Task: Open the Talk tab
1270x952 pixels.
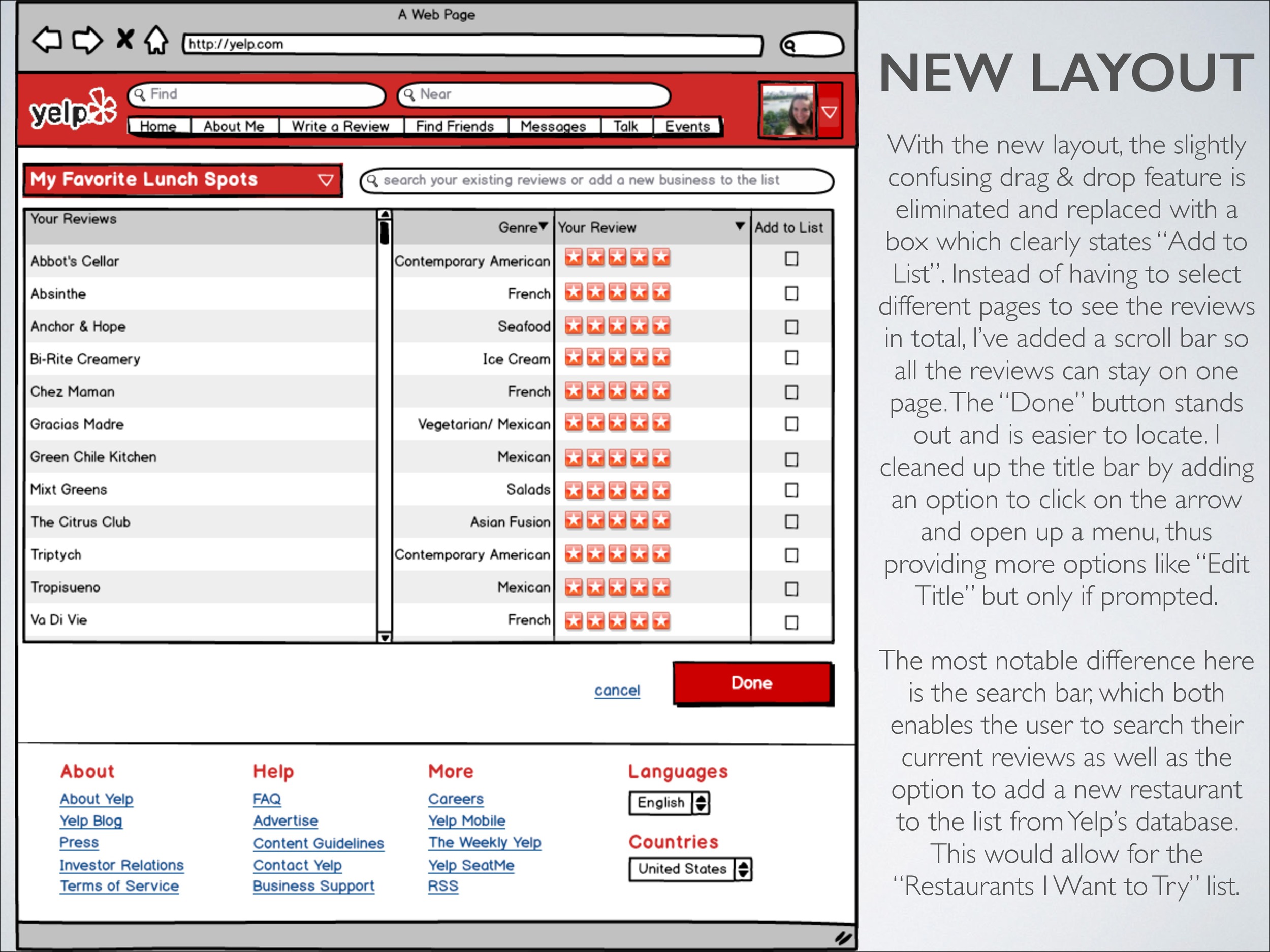Action: coord(626,126)
